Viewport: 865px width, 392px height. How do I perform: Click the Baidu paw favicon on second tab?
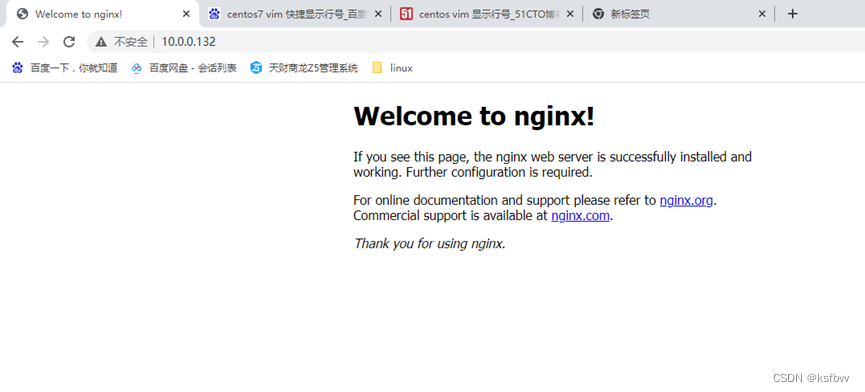215,14
